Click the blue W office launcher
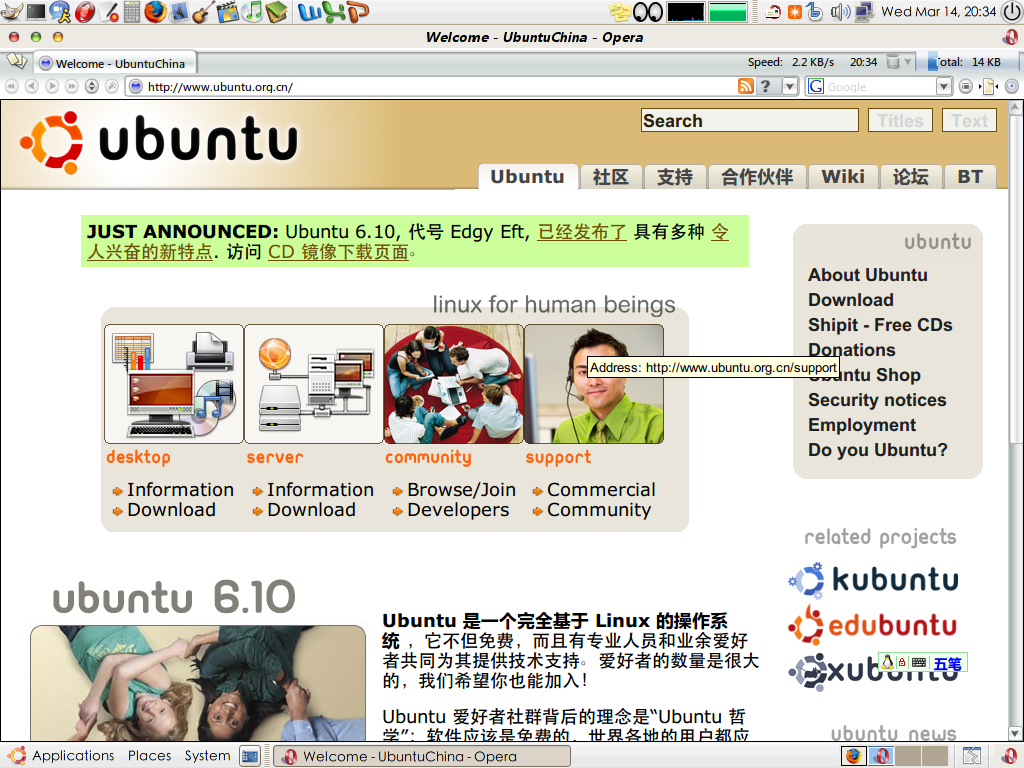Viewport: 1024px width, 768px height. click(x=309, y=11)
